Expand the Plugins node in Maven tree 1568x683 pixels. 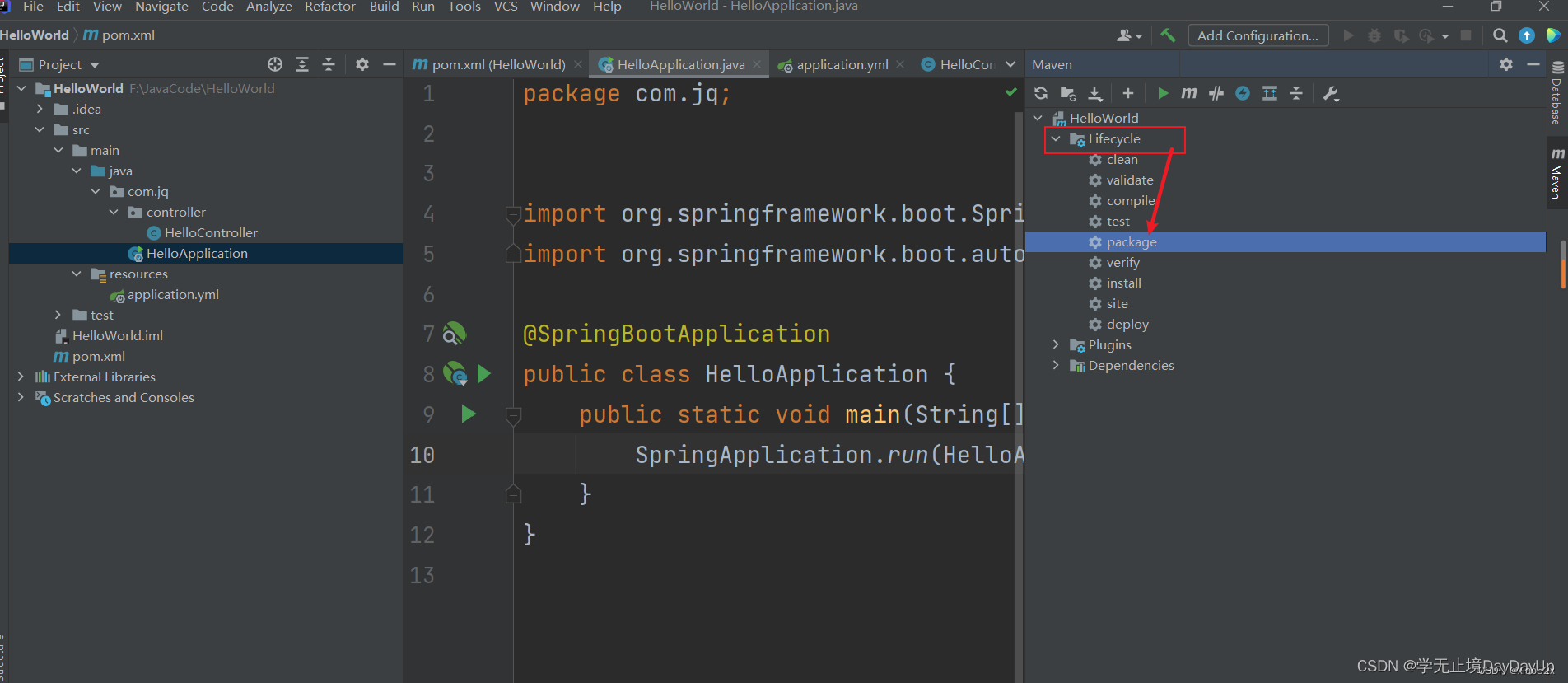pyautogui.click(x=1056, y=344)
